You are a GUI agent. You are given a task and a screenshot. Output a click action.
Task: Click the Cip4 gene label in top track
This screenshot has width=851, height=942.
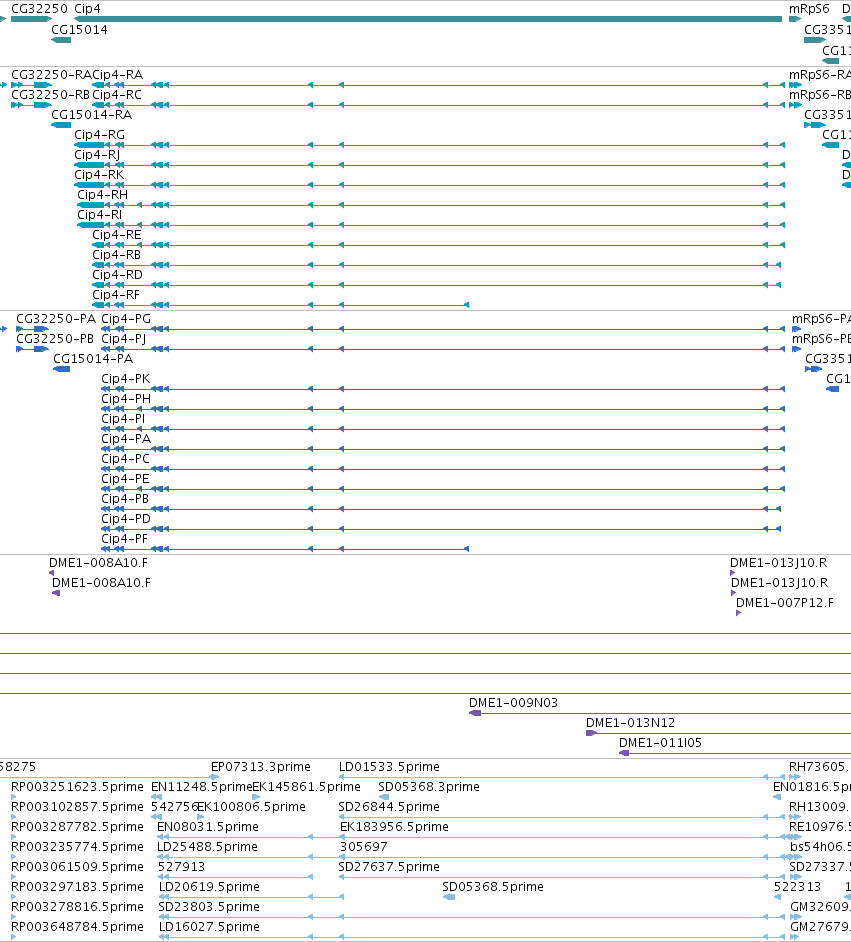87,9
